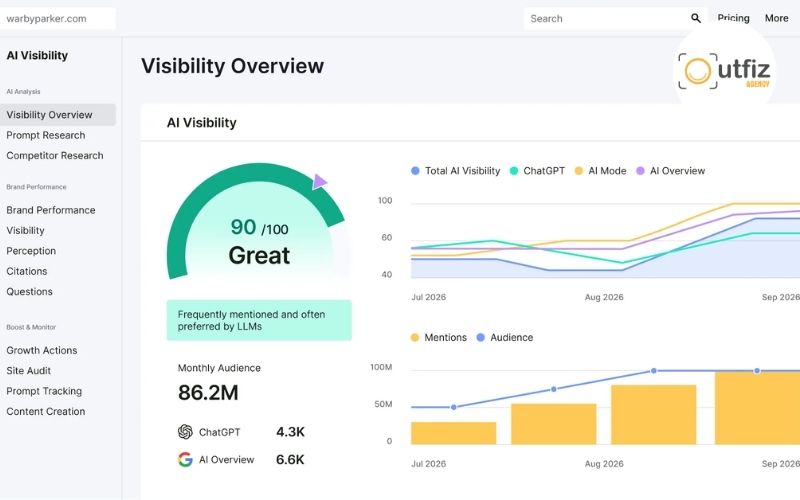Click the 6.6K AI Overview value
This screenshot has width=800, height=500.
[290, 460]
